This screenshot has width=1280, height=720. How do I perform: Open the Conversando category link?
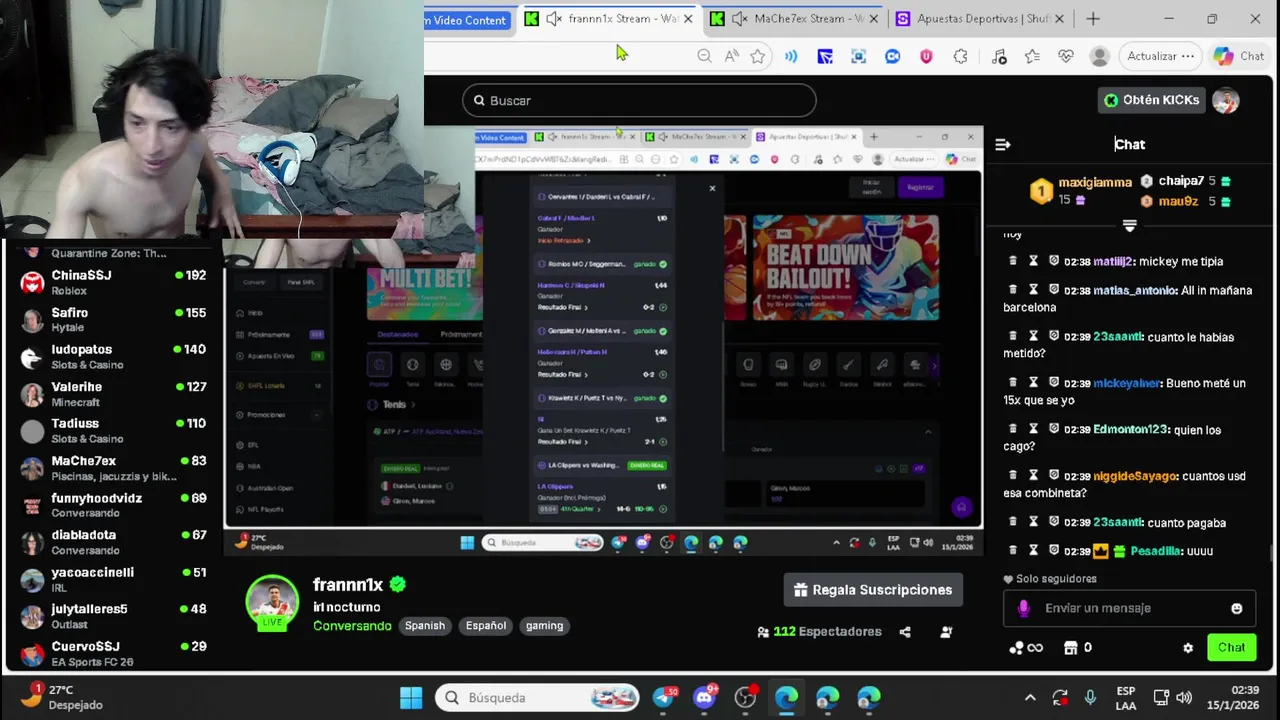[352, 626]
